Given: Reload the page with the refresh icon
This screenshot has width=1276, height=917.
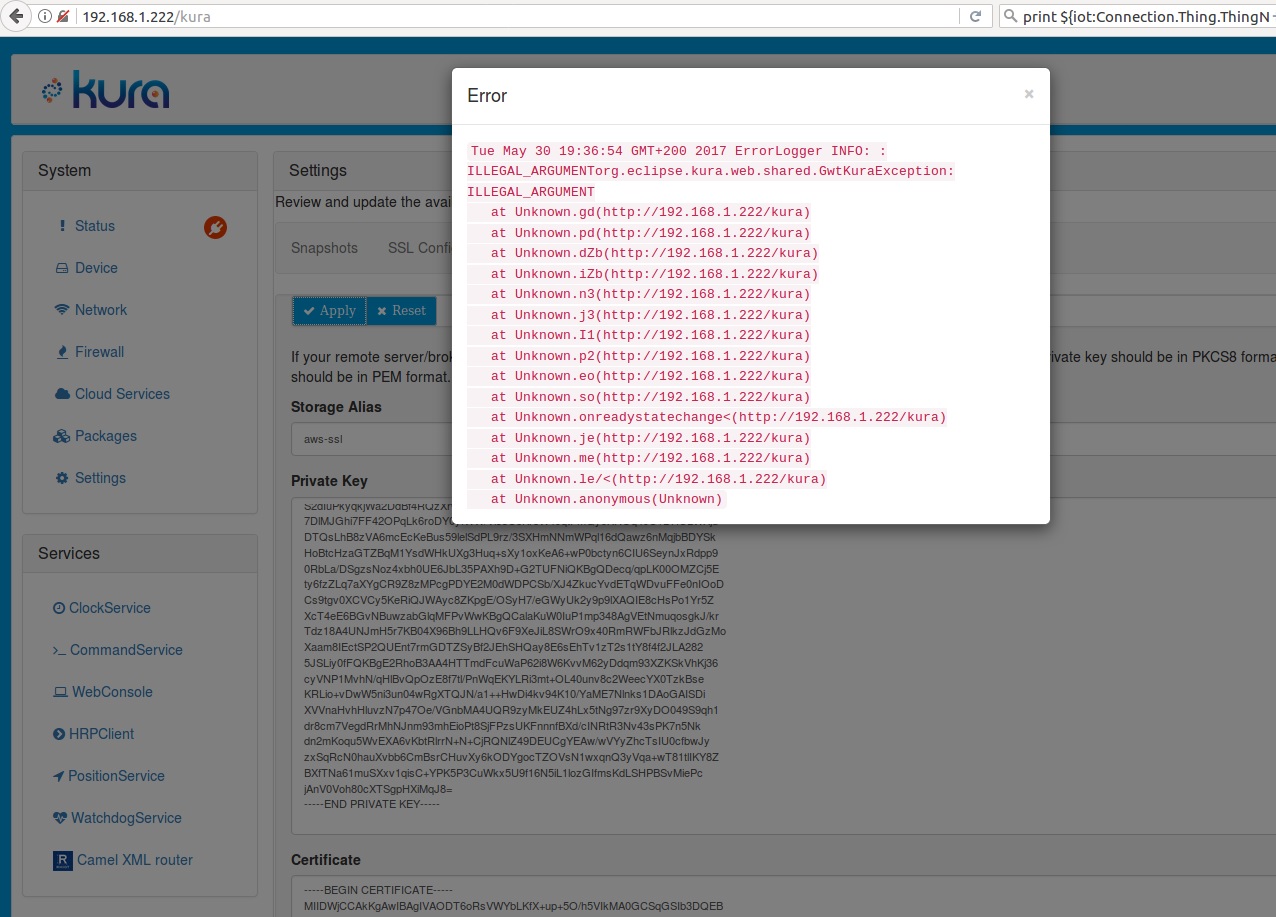Looking at the screenshot, I should point(975,16).
